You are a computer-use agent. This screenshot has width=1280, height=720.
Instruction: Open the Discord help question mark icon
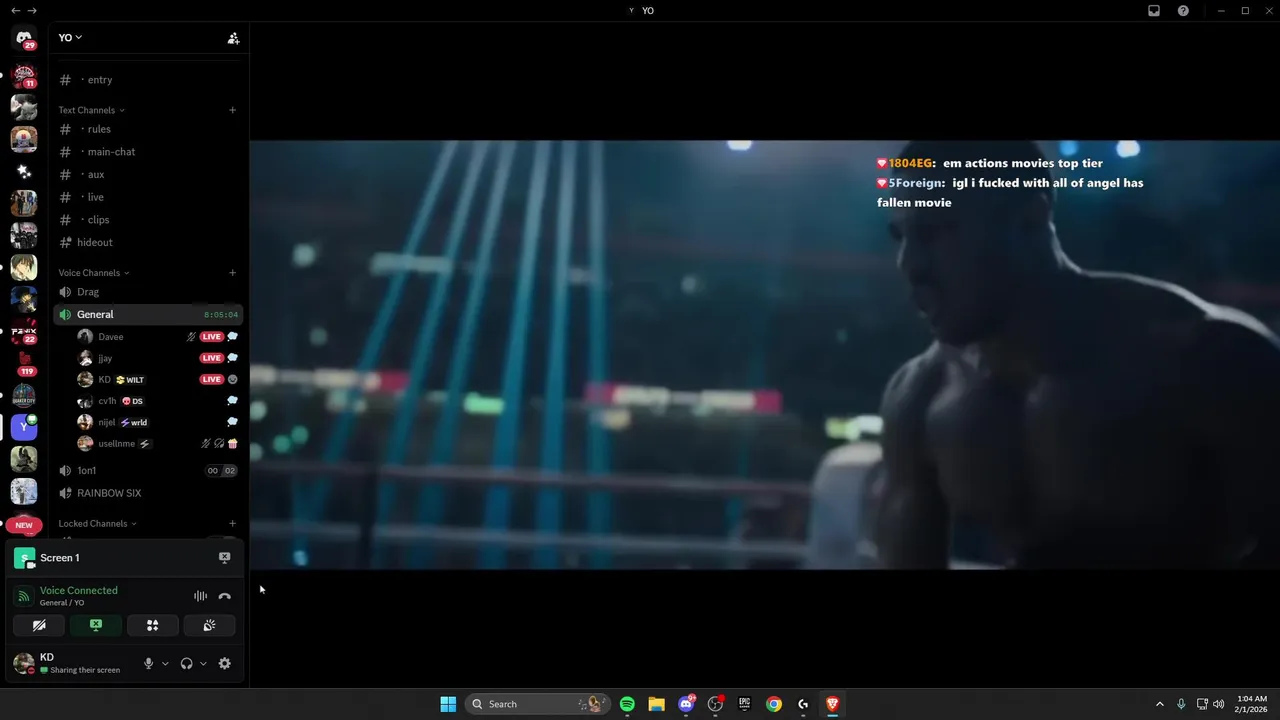tap(1183, 10)
